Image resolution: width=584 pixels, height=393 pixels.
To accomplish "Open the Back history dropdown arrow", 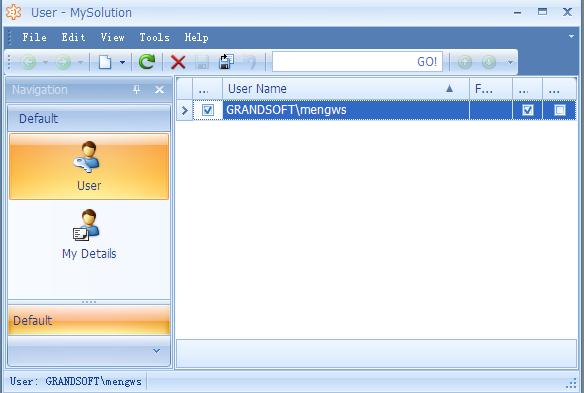I will point(45,62).
